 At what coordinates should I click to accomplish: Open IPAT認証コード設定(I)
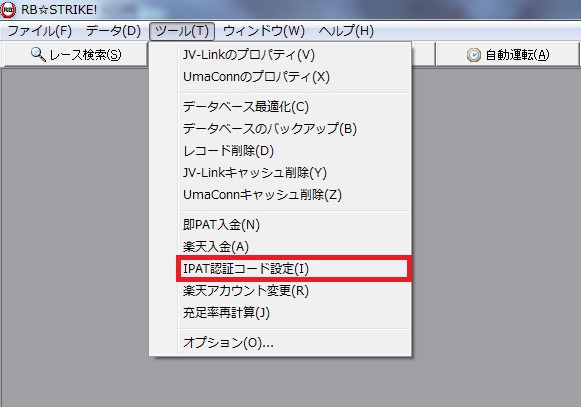click(x=293, y=268)
